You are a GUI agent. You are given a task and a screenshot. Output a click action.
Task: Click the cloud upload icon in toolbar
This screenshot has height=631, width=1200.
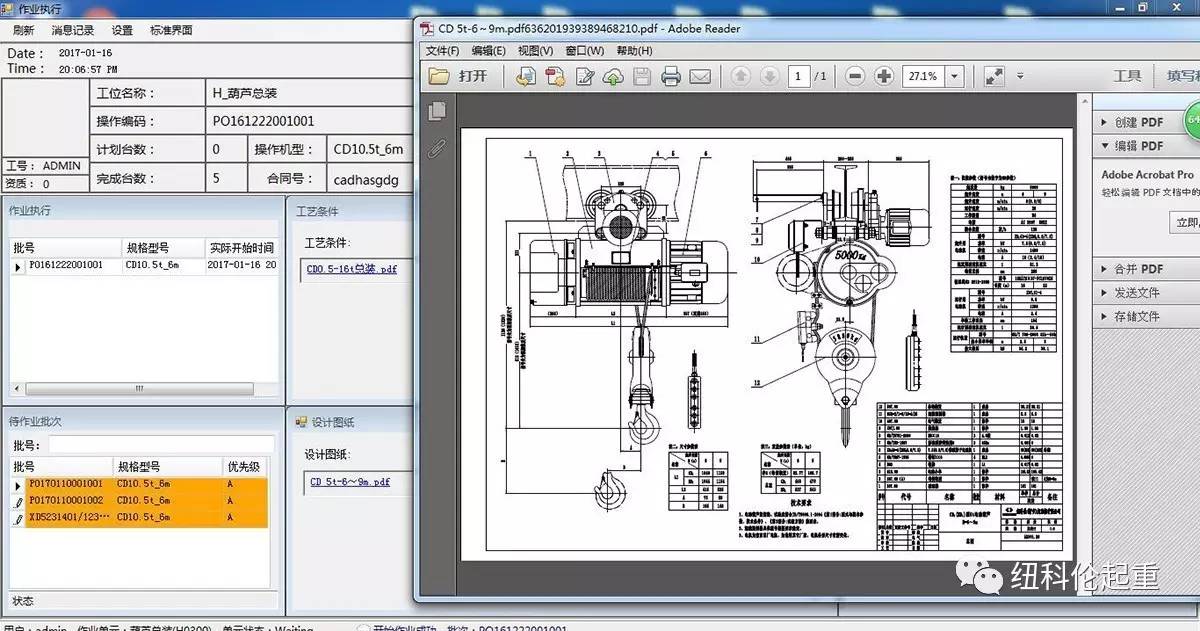[x=613, y=76]
